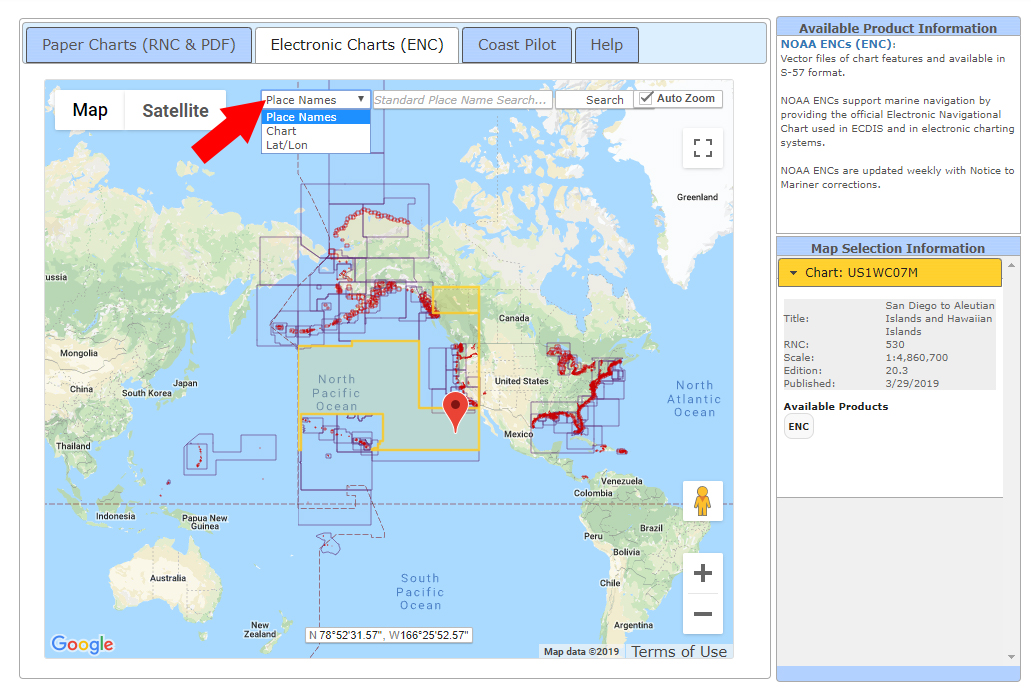Zoom in on the map
This screenshot has height=697, width=1031.
pos(703,573)
